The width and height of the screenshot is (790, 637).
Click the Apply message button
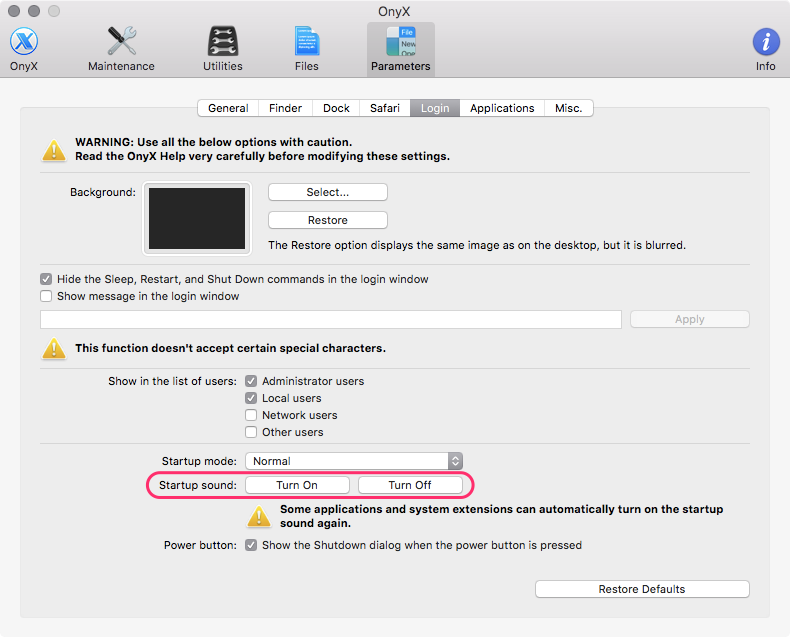pyautogui.click(x=690, y=320)
